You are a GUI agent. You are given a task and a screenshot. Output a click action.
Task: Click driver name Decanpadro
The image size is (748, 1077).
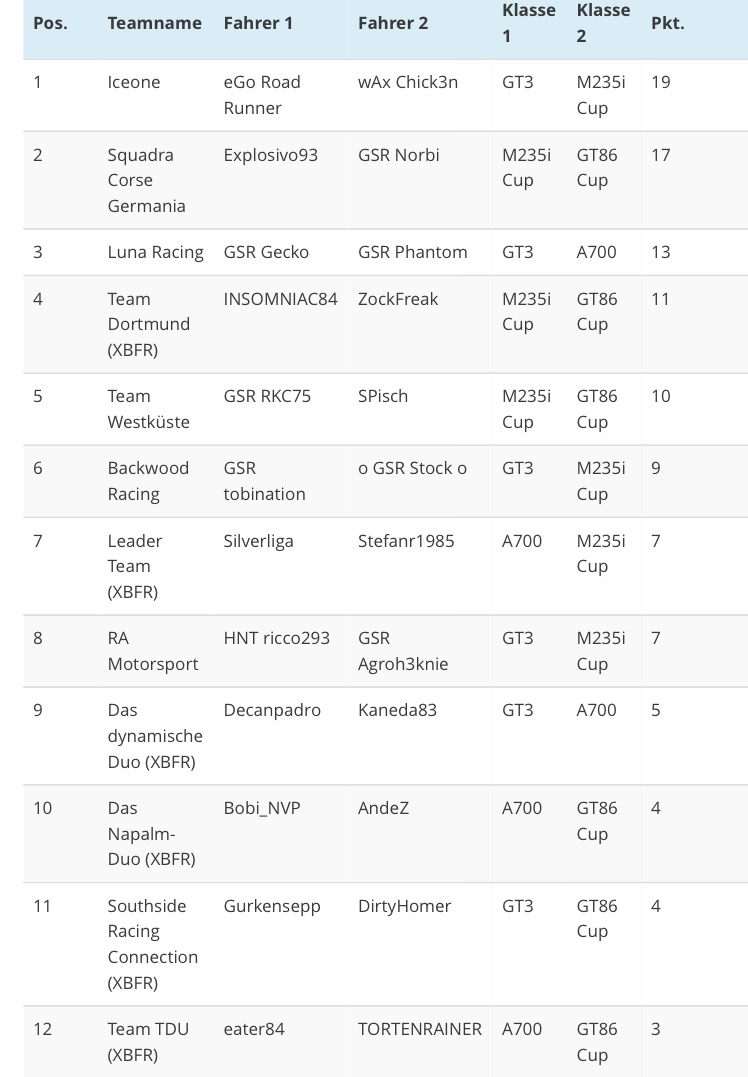coord(272,710)
